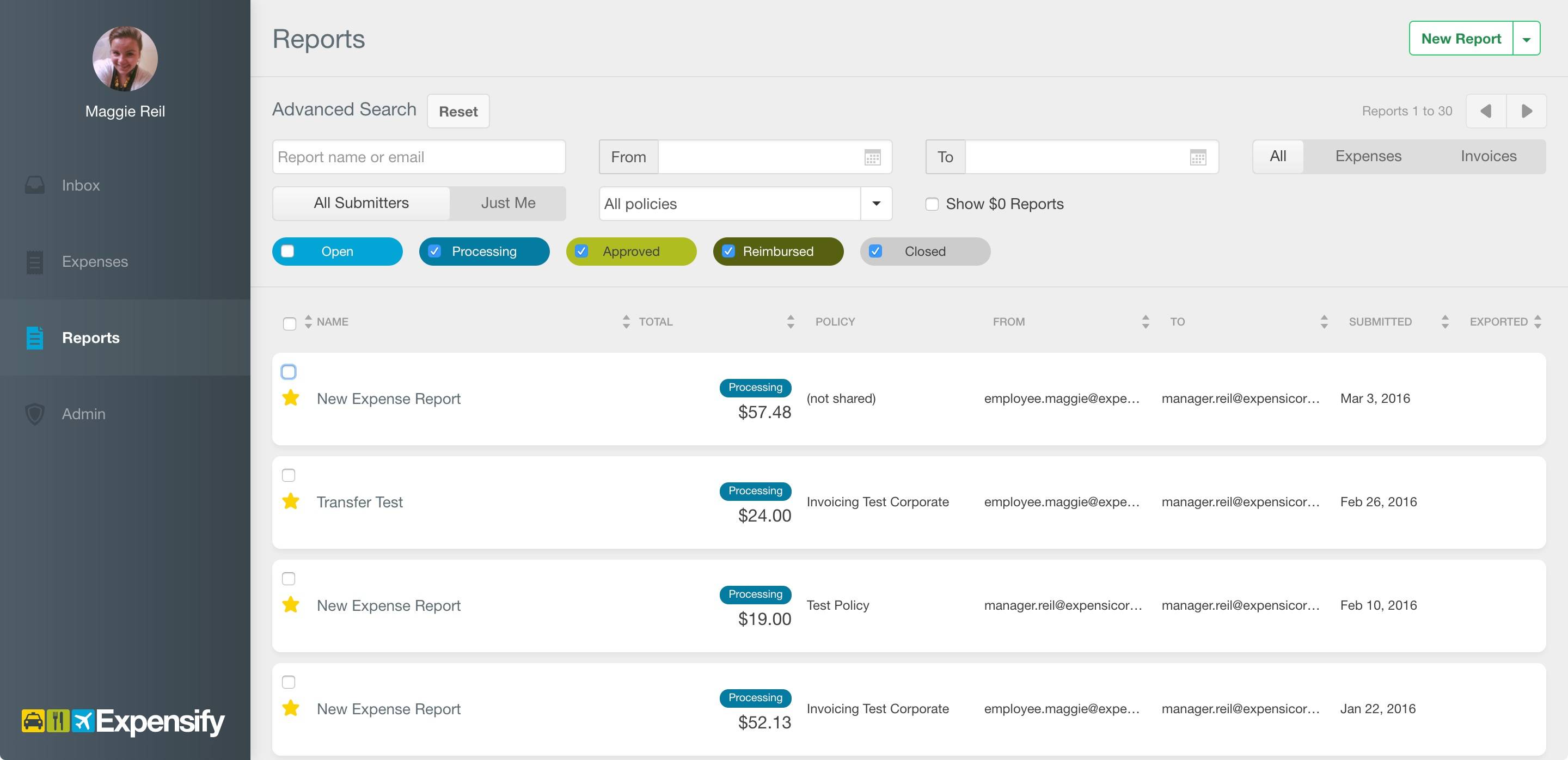Viewport: 1568px width, 760px height.
Task: Click the Maggie Reil profile avatar
Action: pyautogui.click(x=125, y=58)
